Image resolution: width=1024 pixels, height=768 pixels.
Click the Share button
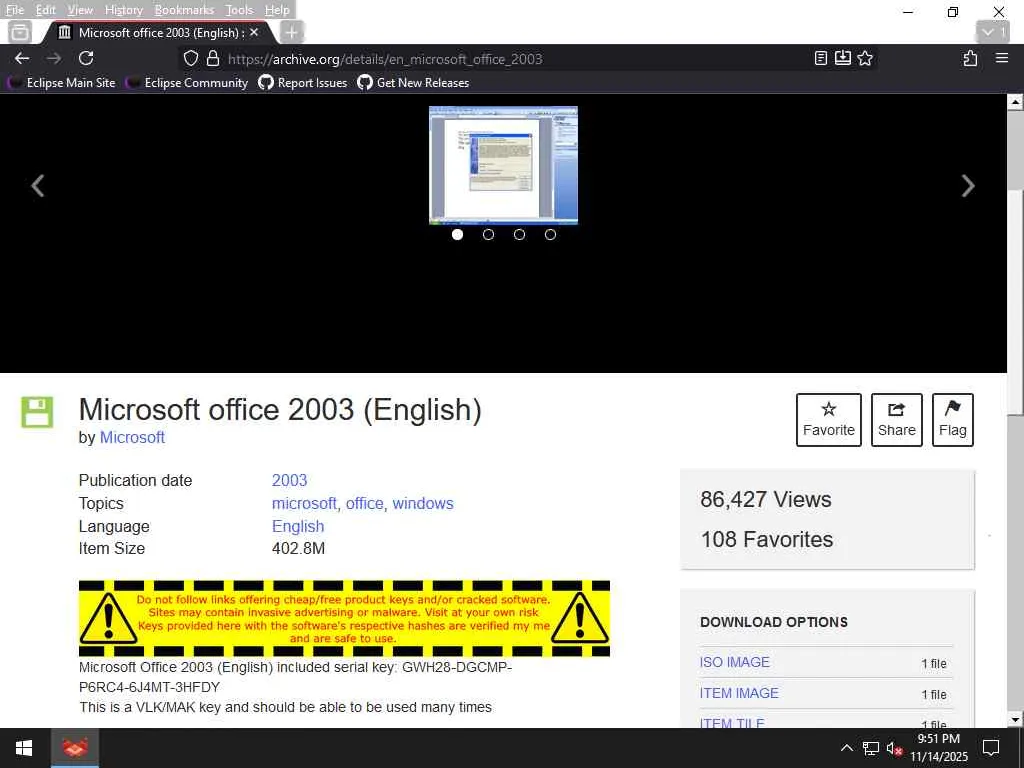pos(897,420)
